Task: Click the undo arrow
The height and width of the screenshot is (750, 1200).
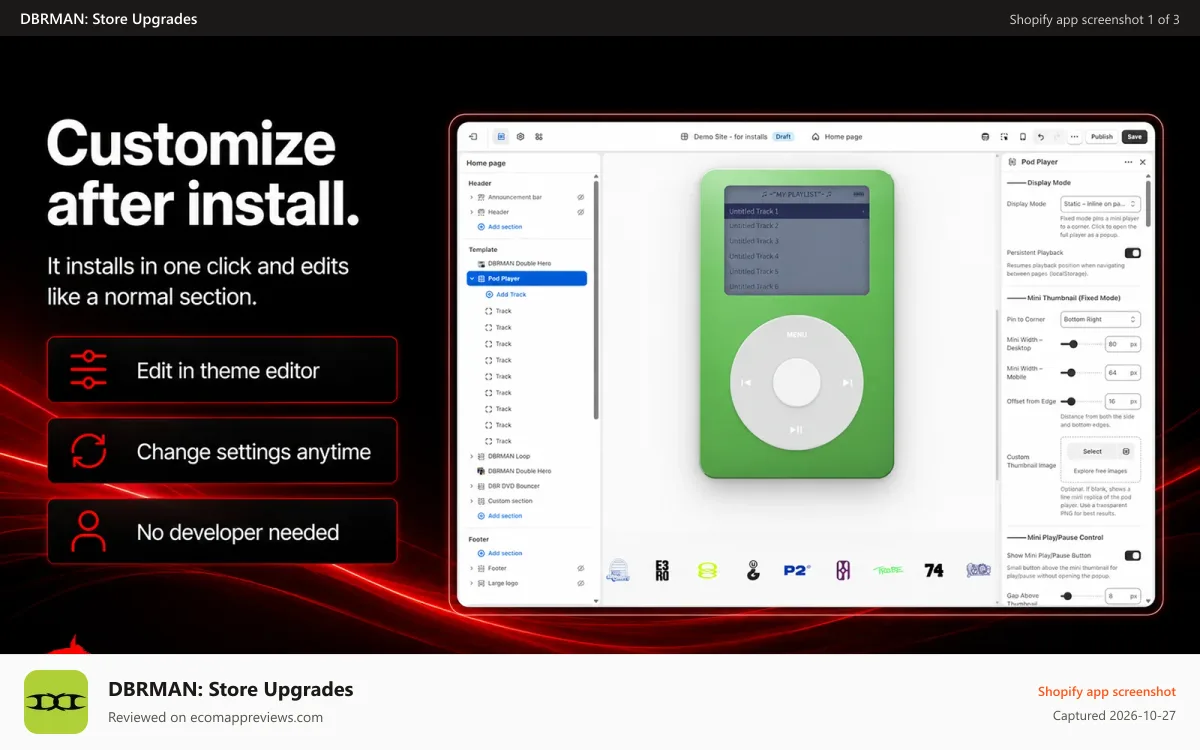Action: click(1040, 137)
